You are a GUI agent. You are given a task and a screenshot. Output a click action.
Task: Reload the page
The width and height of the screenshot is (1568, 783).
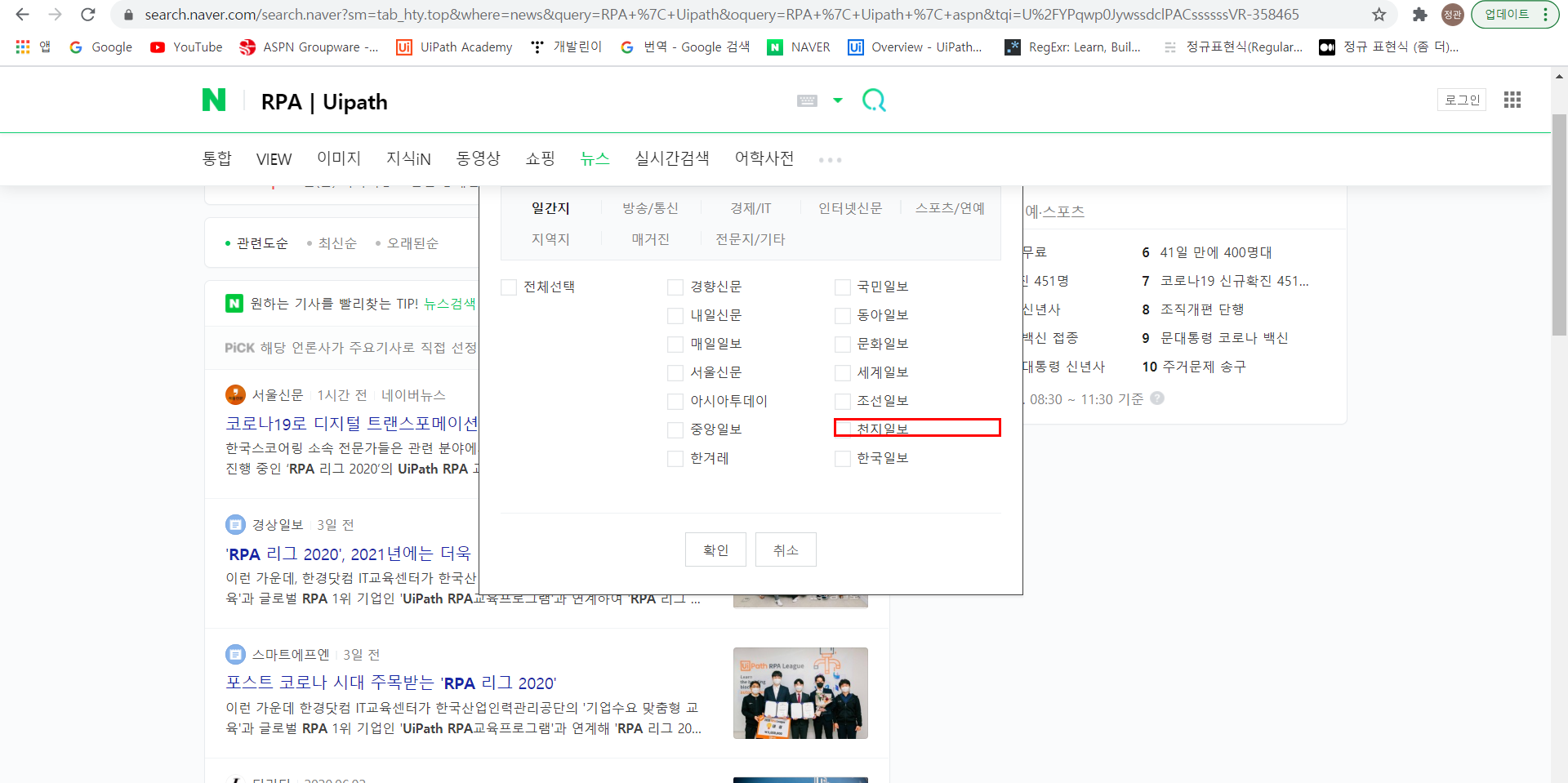(88, 15)
